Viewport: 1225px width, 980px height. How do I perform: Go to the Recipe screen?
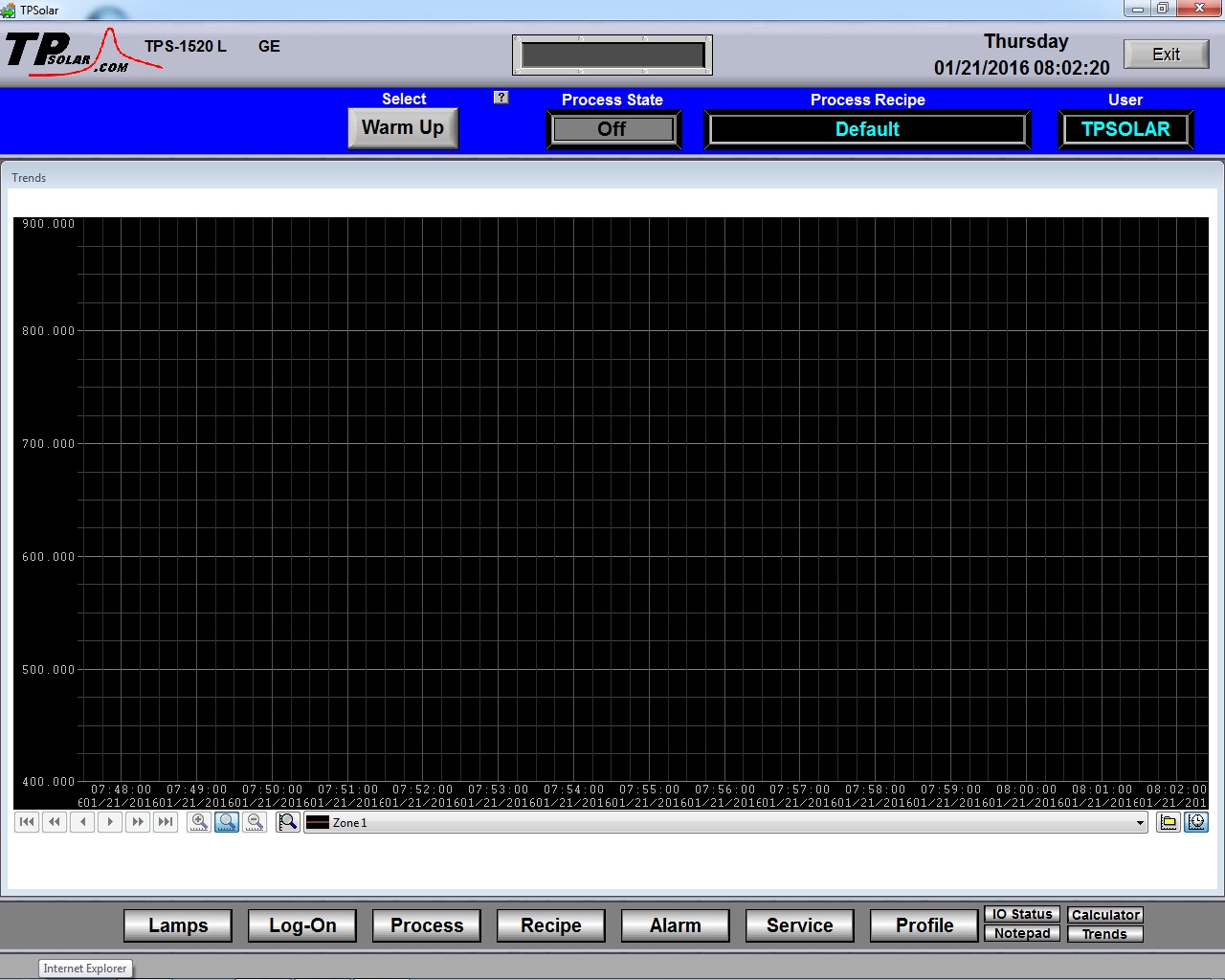551,925
